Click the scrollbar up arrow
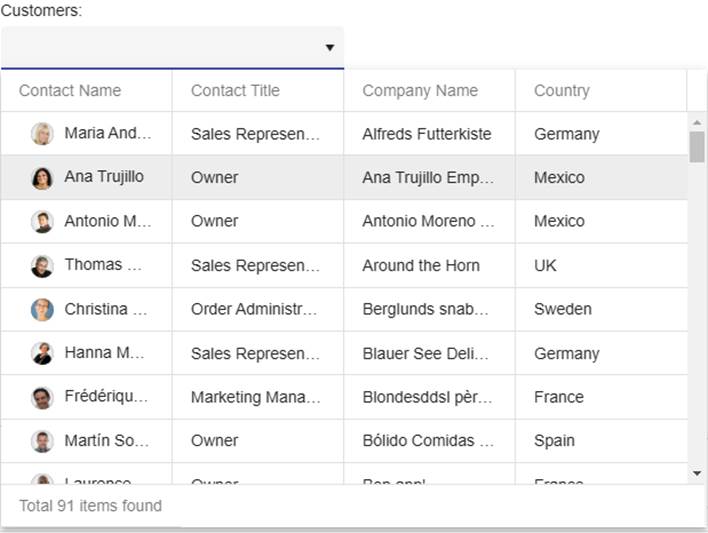The height and width of the screenshot is (533, 708). [697, 122]
